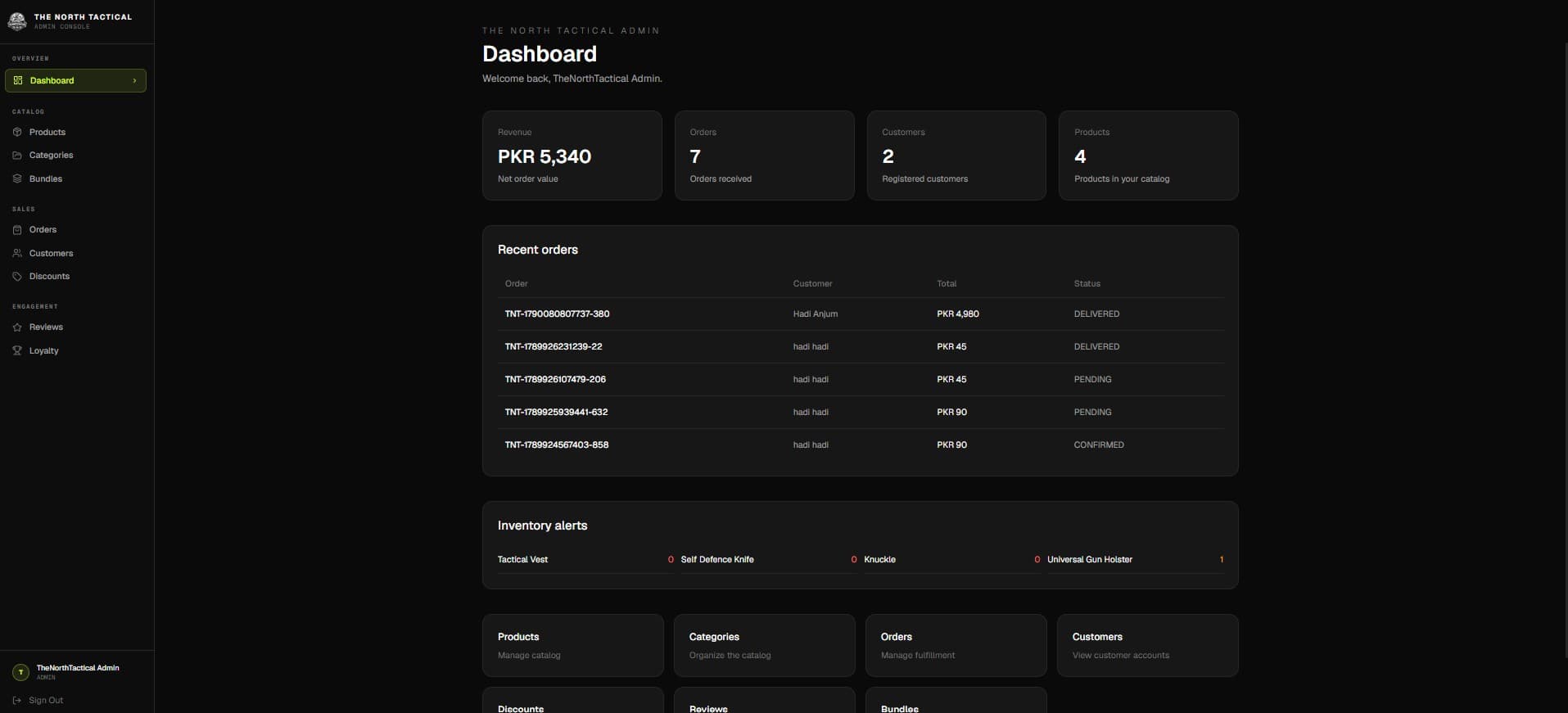Click the Registered customers stat card

point(956,156)
